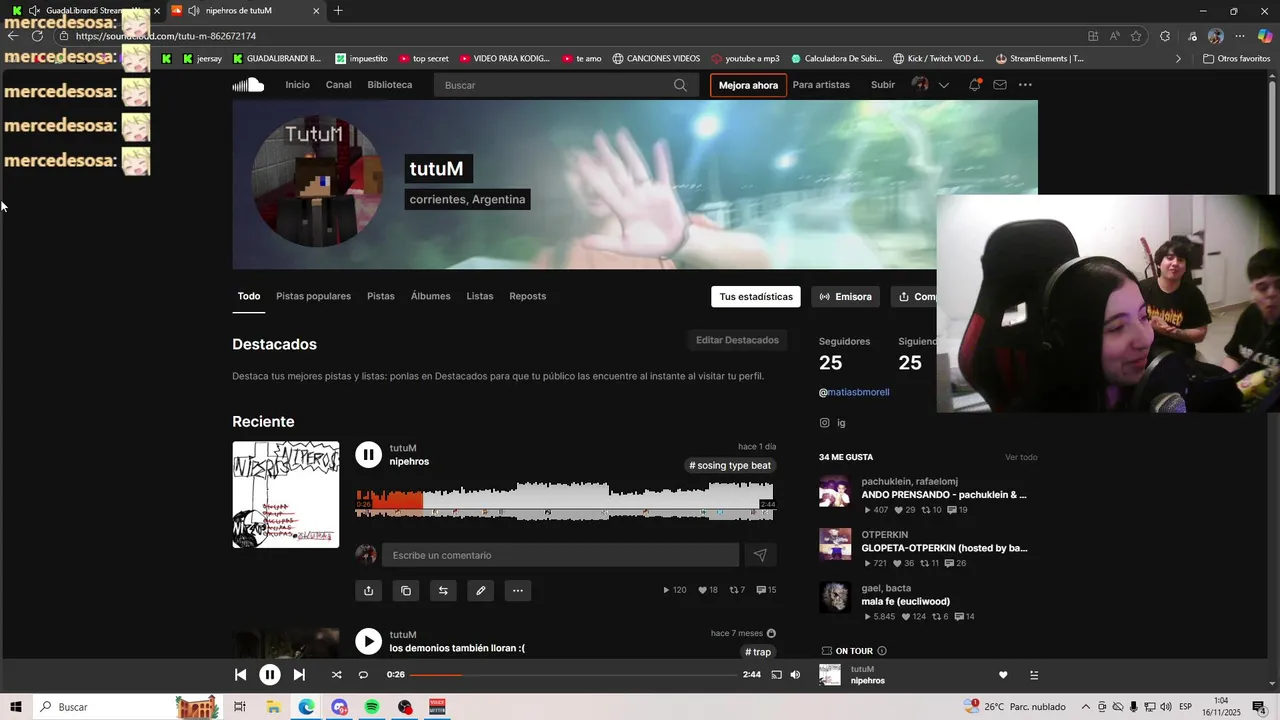This screenshot has height=720, width=1280.
Task: Seek on the bottom player progress bar
Action: coord(573,675)
